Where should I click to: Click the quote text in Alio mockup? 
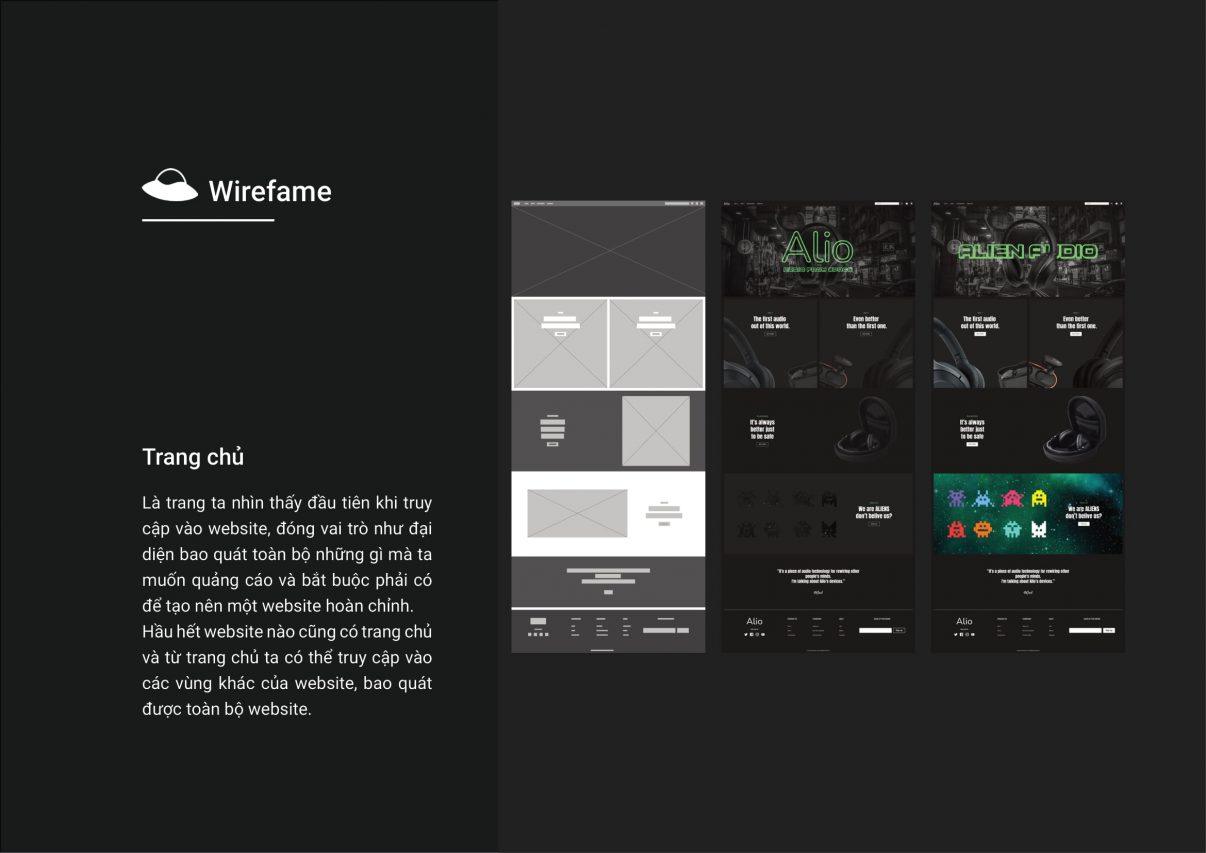[x=818, y=576]
